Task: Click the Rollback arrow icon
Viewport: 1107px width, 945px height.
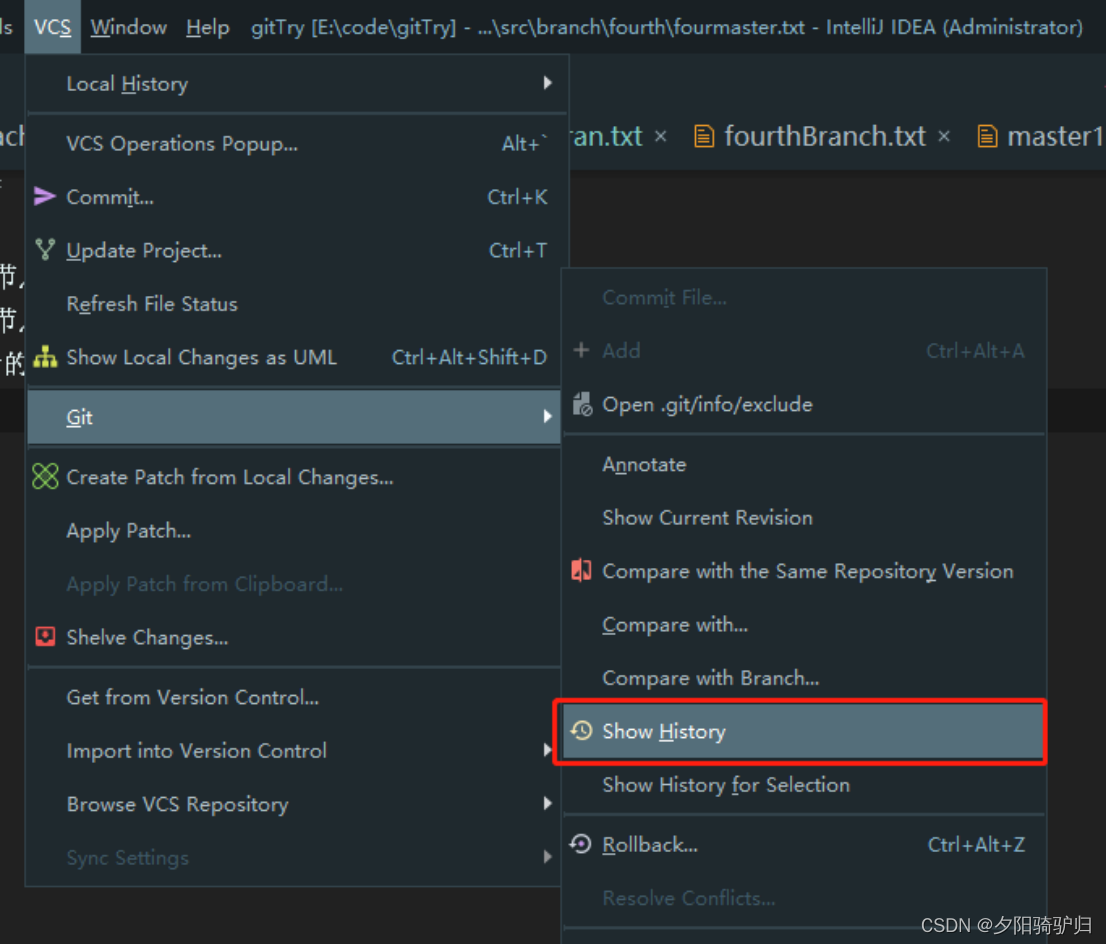Action: (581, 844)
